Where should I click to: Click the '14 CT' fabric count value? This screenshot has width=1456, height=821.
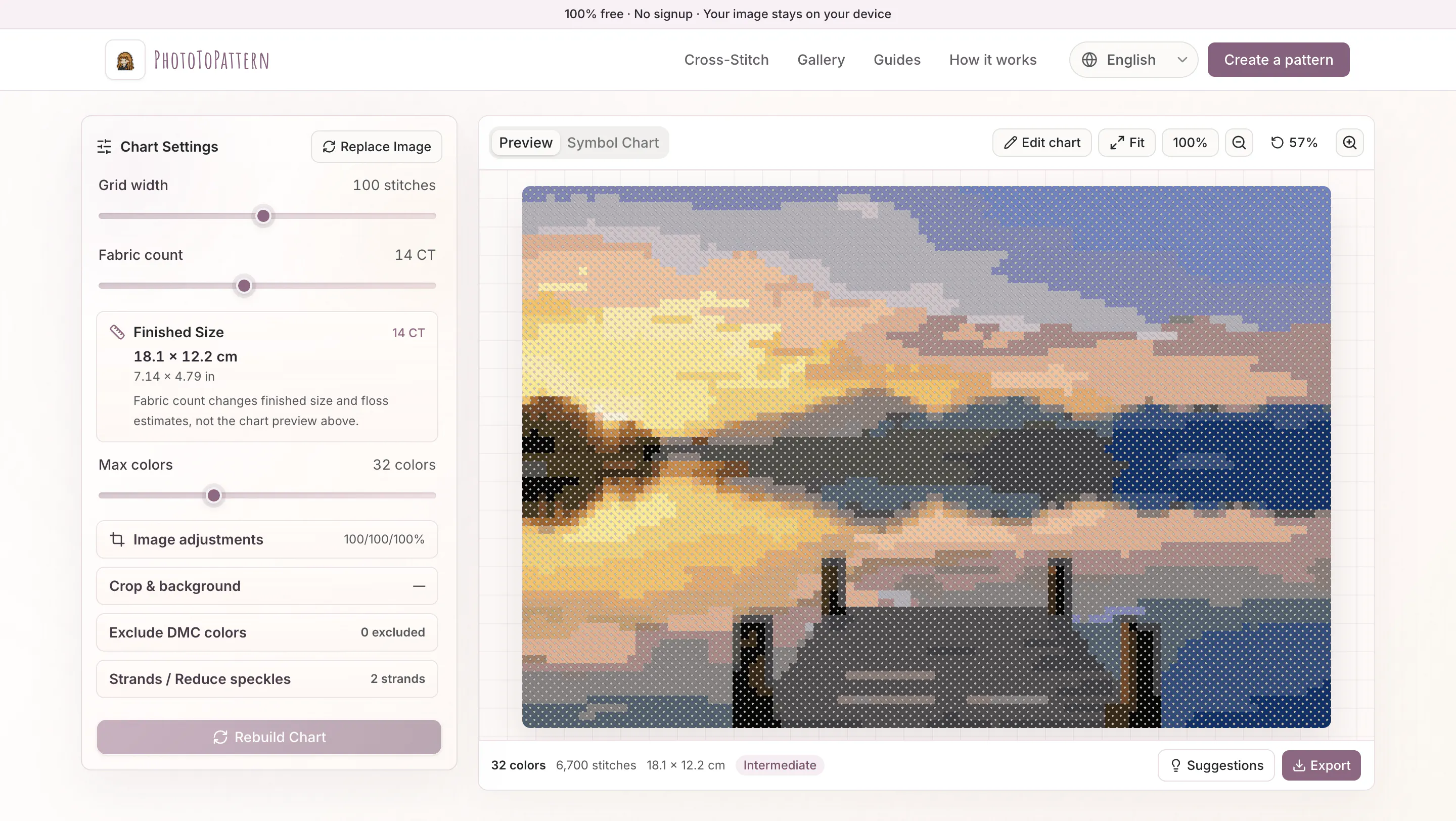(415, 255)
